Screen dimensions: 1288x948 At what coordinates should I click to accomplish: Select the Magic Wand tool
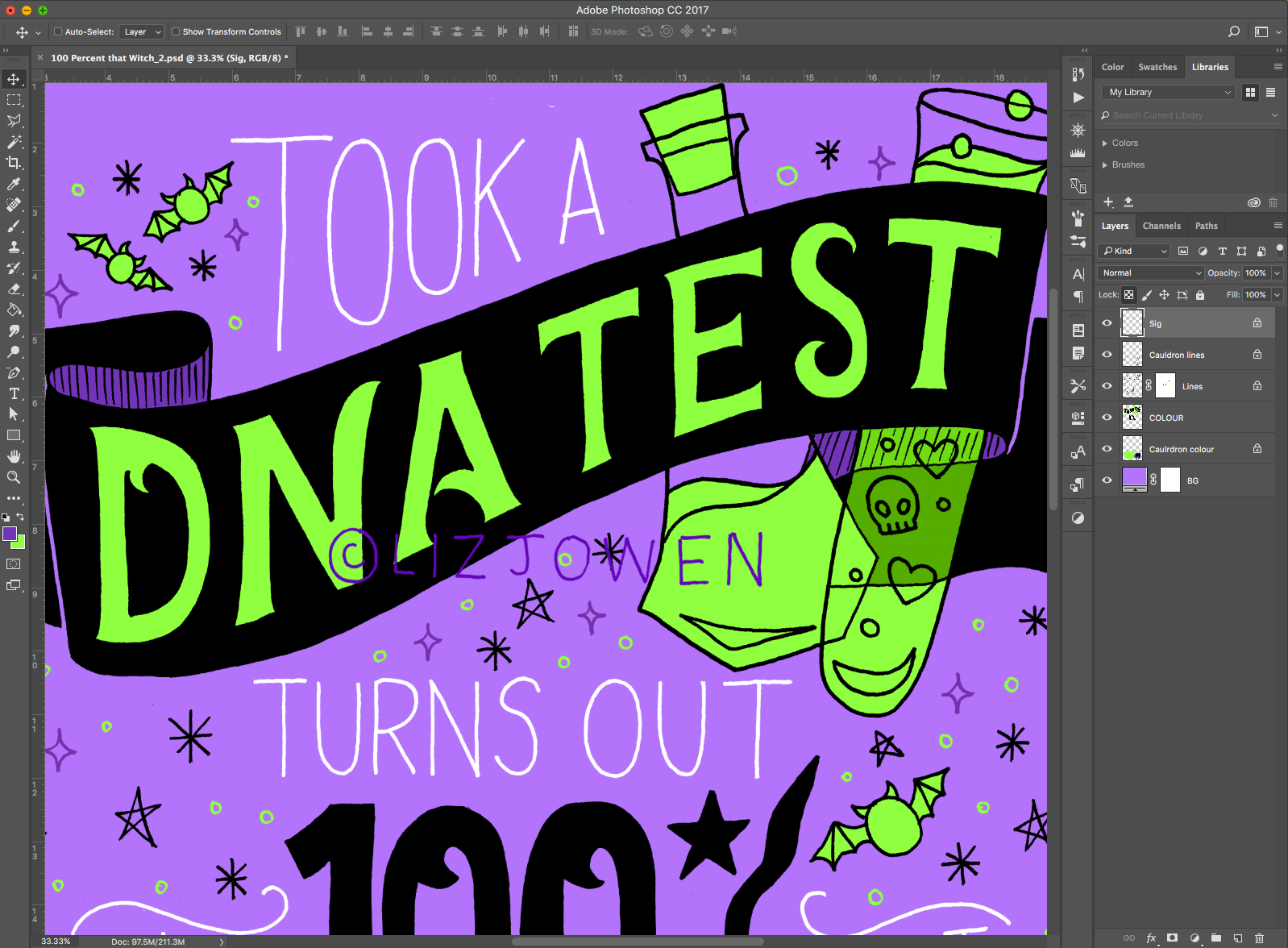pyautogui.click(x=14, y=142)
